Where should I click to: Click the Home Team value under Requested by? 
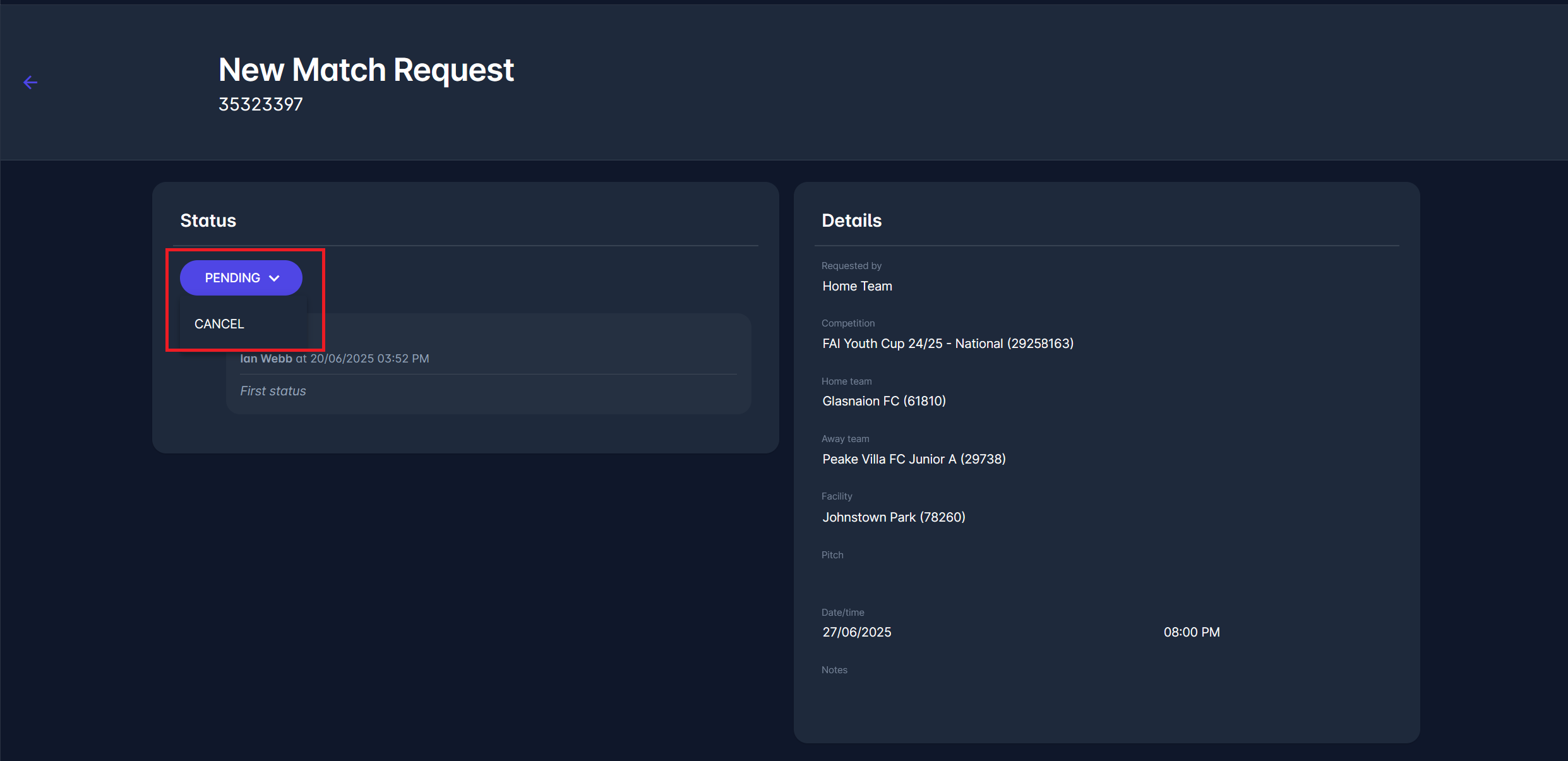click(x=857, y=286)
